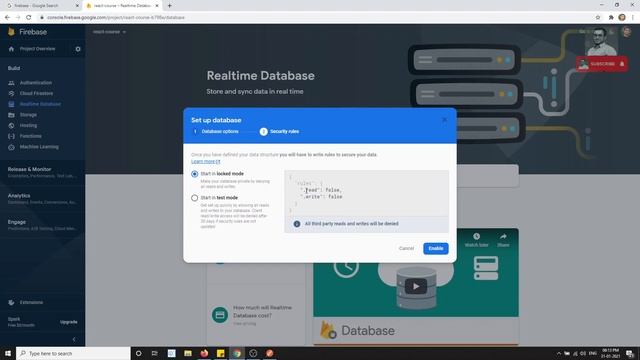Open the database cost pricing card
Viewport: 640px width, 360px height.
(x=256, y=315)
